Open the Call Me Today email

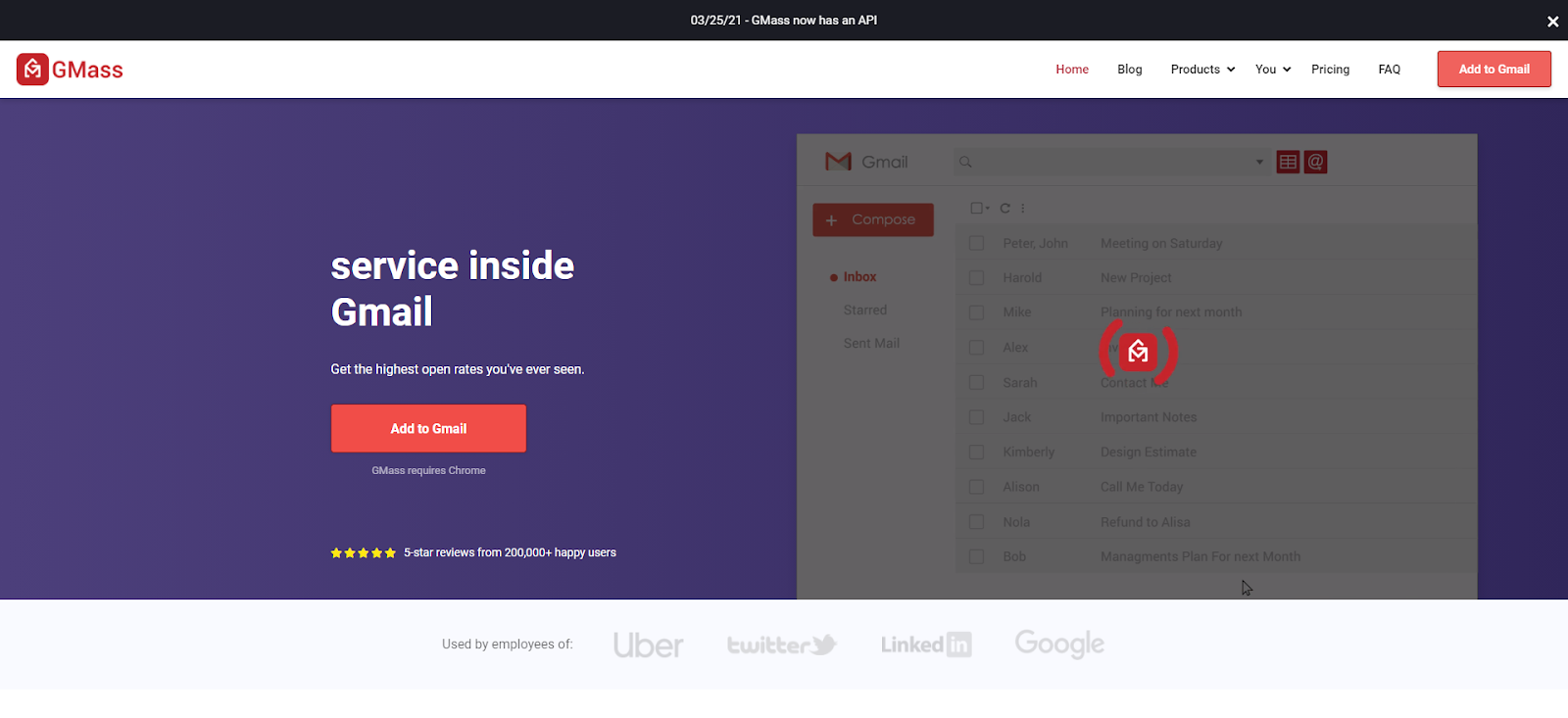1142,487
